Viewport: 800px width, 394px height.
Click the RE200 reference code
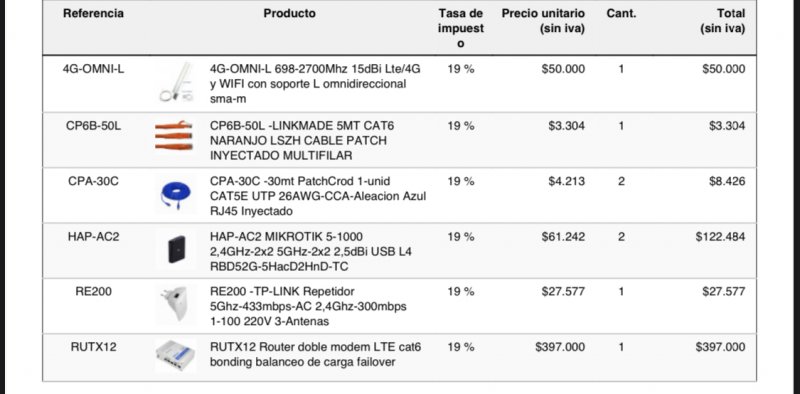(x=93, y=292)
